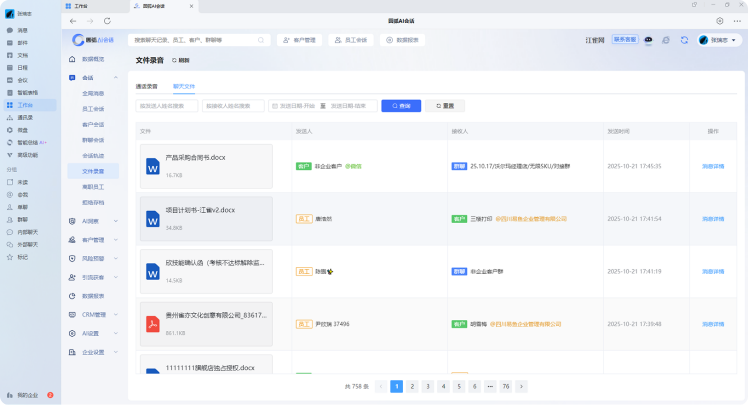The width and height of the screenshot is (748, 405).
Task: Open the AI robot assistant icon
Action: click(648, 40)
